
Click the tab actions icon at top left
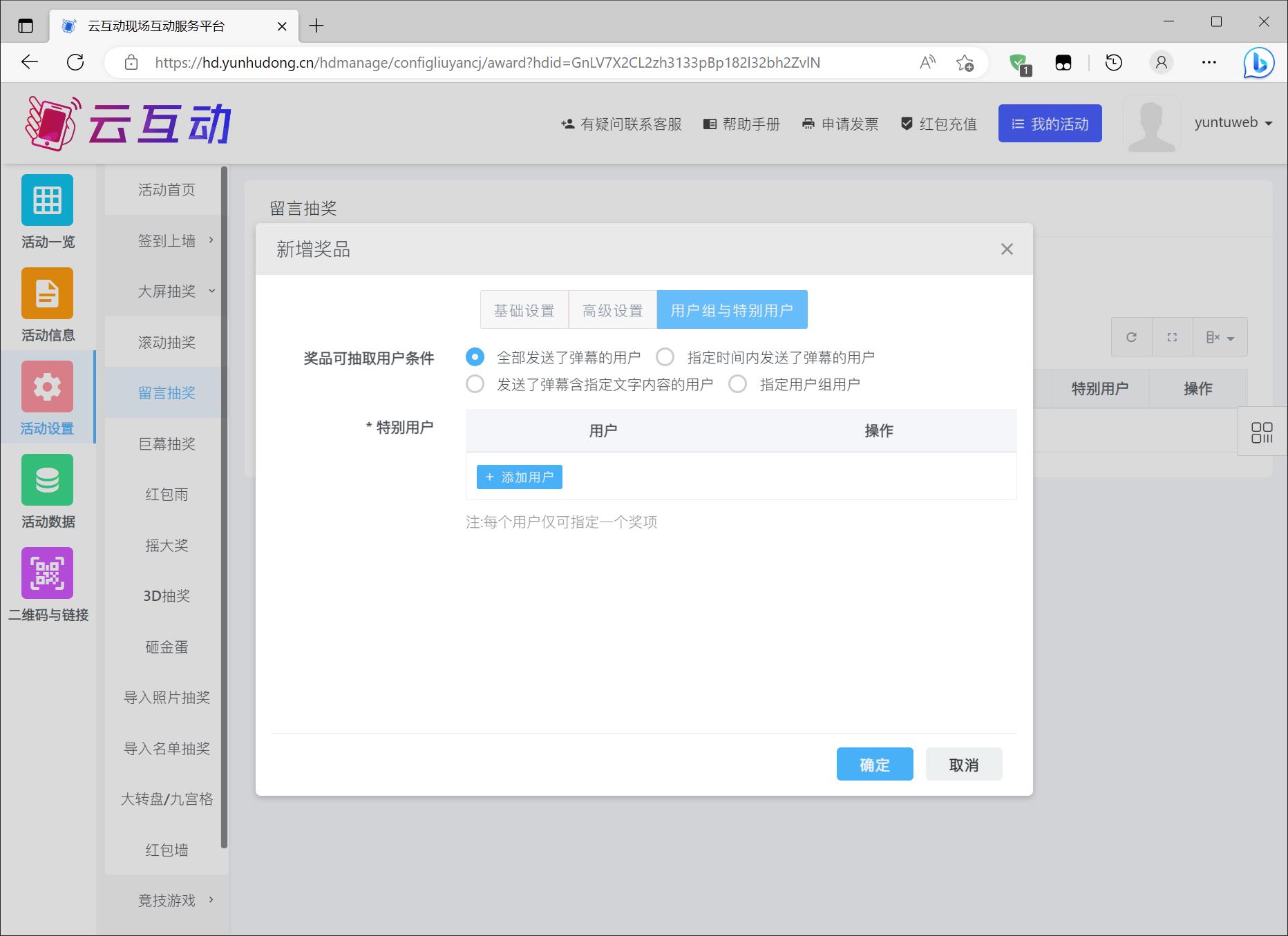(26, 26)
